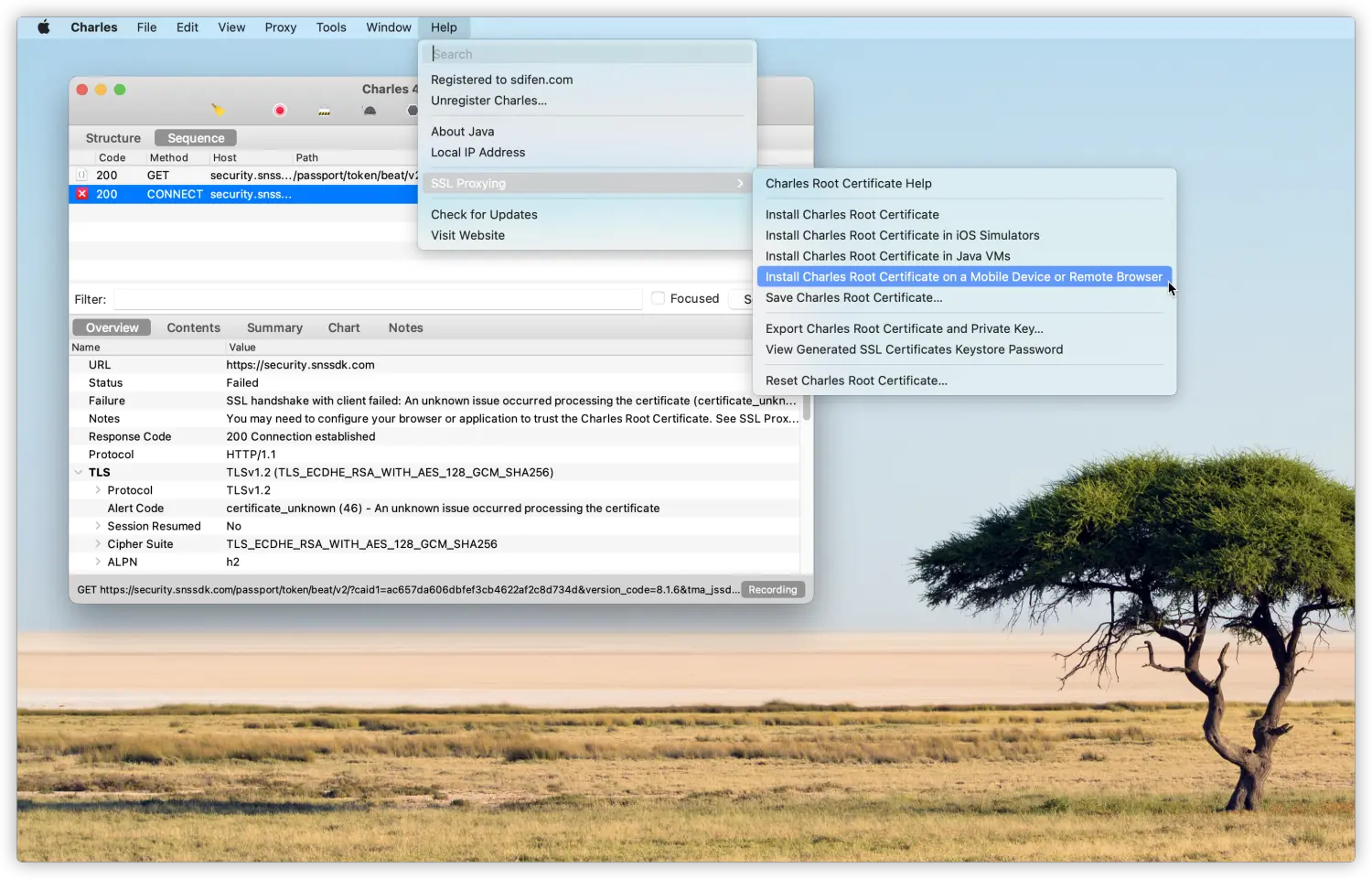This screenshot has width=1372, height=879.
Task: Click the broom Clear Session icon
Action: [x=218, y=110]
